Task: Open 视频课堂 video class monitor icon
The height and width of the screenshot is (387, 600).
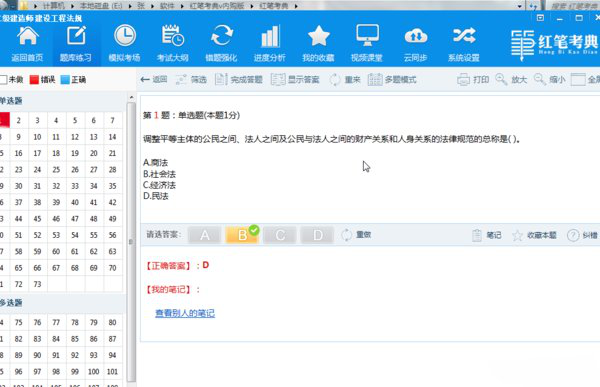Action: 367,36
